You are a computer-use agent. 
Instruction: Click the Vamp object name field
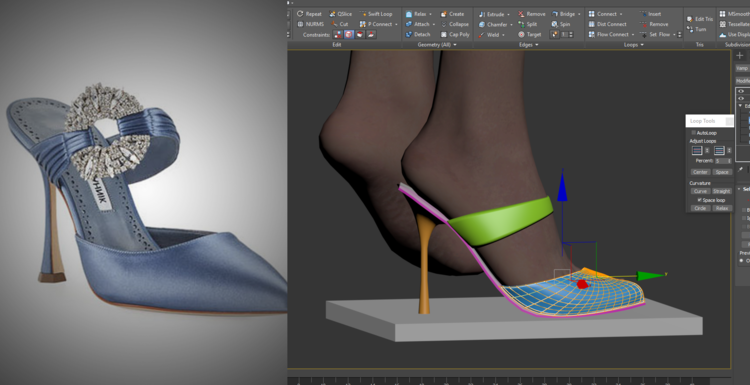click(743, 68)
